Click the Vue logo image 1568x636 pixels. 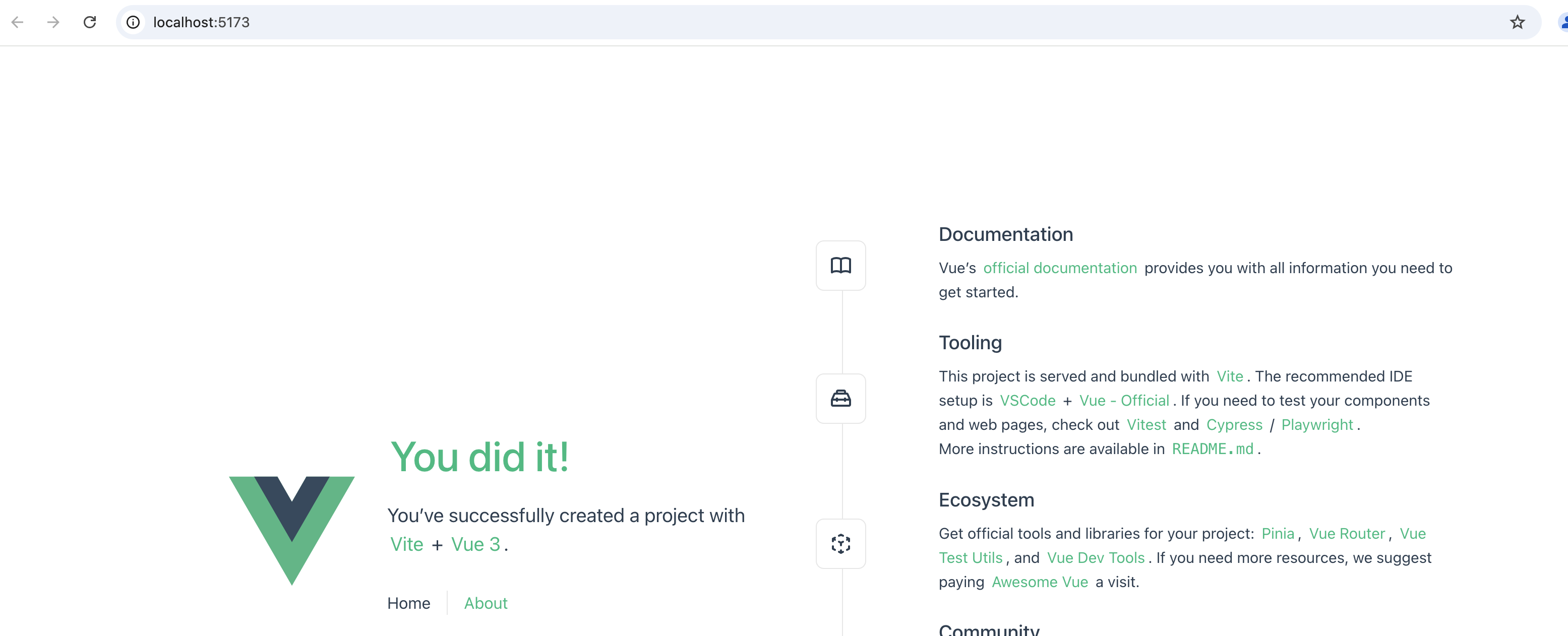coord(291,531)
